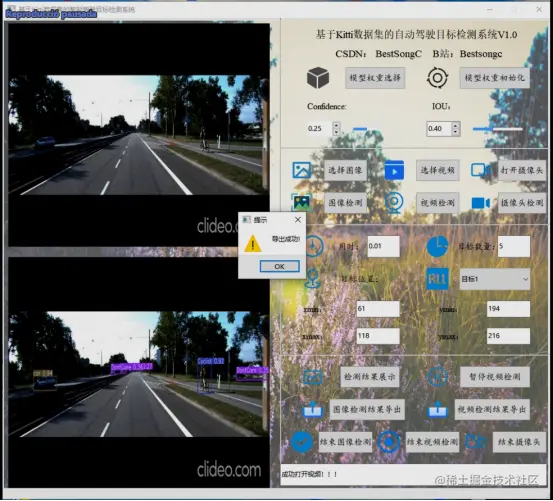This screenshot has height=501, width=553.
Task: Choose a video with 选择视频
Action: click(x=438, y=170)
